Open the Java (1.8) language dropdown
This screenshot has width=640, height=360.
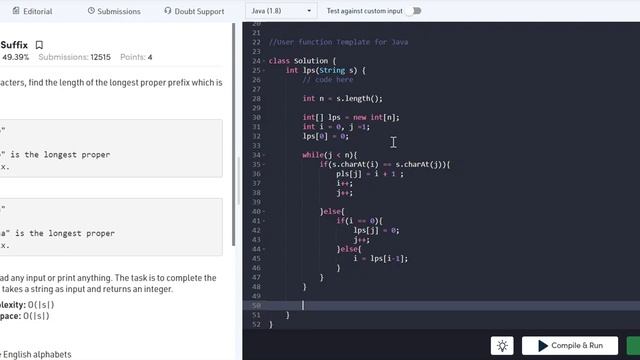pyautogui.click(x=281, y=11)
